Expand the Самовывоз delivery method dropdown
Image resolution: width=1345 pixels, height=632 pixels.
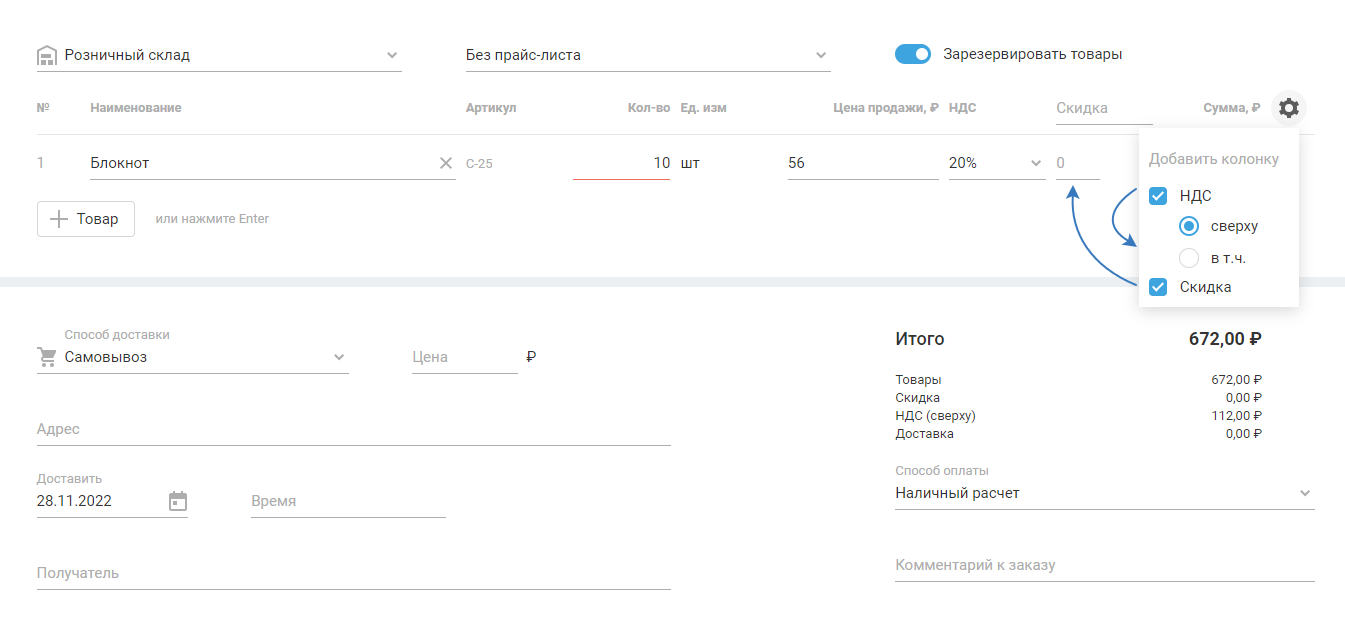coord(339,357)
